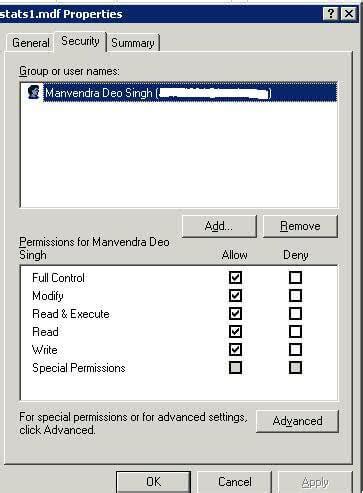The height and width of the screenshot is (493, 363).
Task: Toggle the Allow checkbox for Modify
Action: point(235,295)
